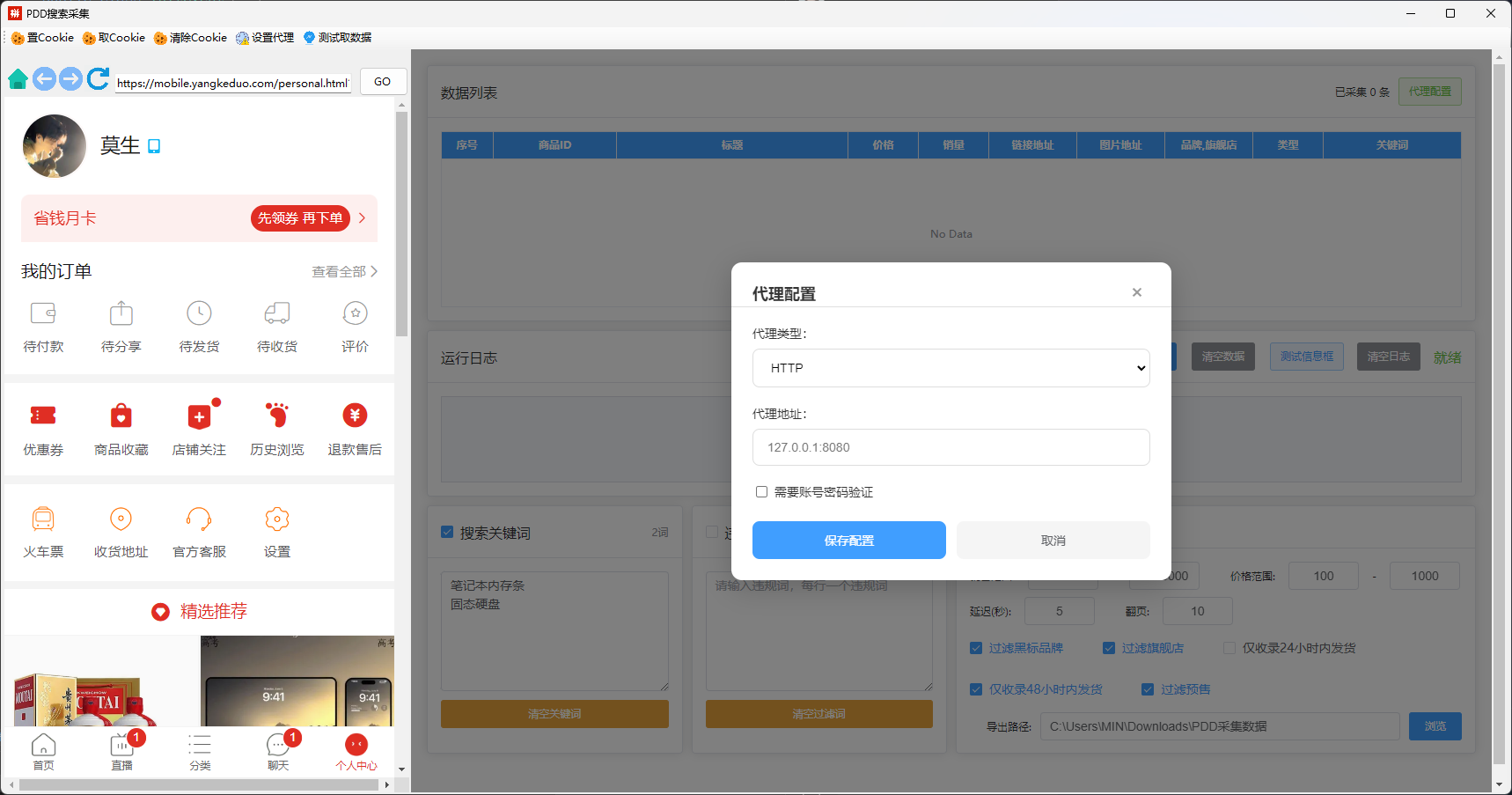
Task: Open 待发货 pending shipment icon
Action: pyautogui.click(x=199, y=313)
